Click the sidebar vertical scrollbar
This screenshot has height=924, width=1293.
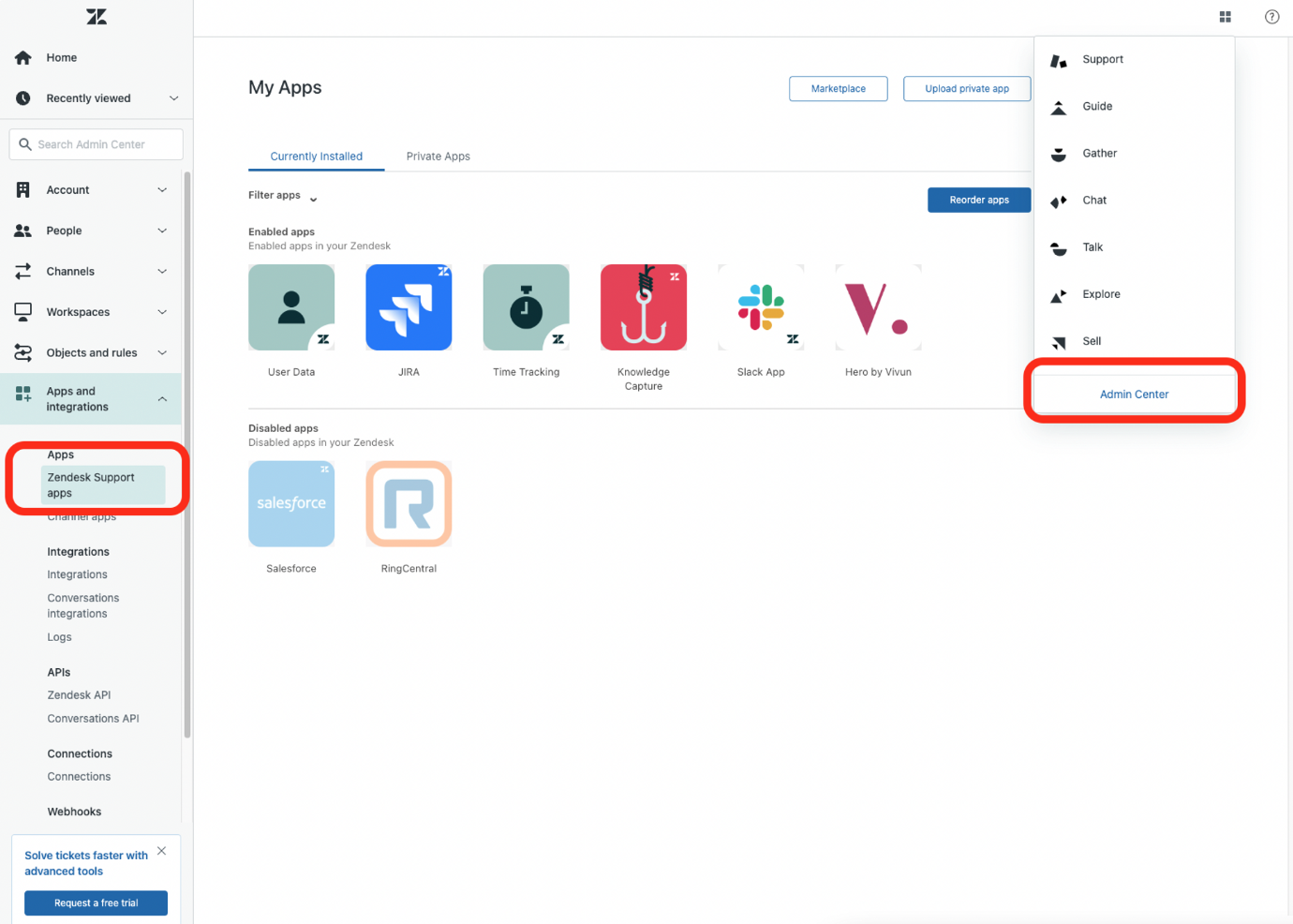[187, 455]
